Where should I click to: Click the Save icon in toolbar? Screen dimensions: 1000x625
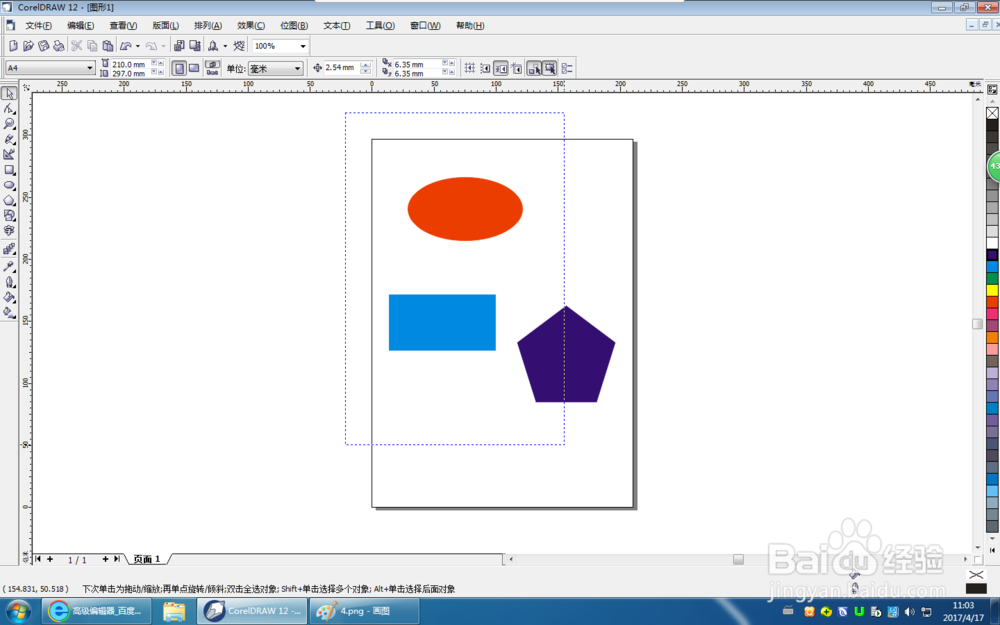coord(43,46)
